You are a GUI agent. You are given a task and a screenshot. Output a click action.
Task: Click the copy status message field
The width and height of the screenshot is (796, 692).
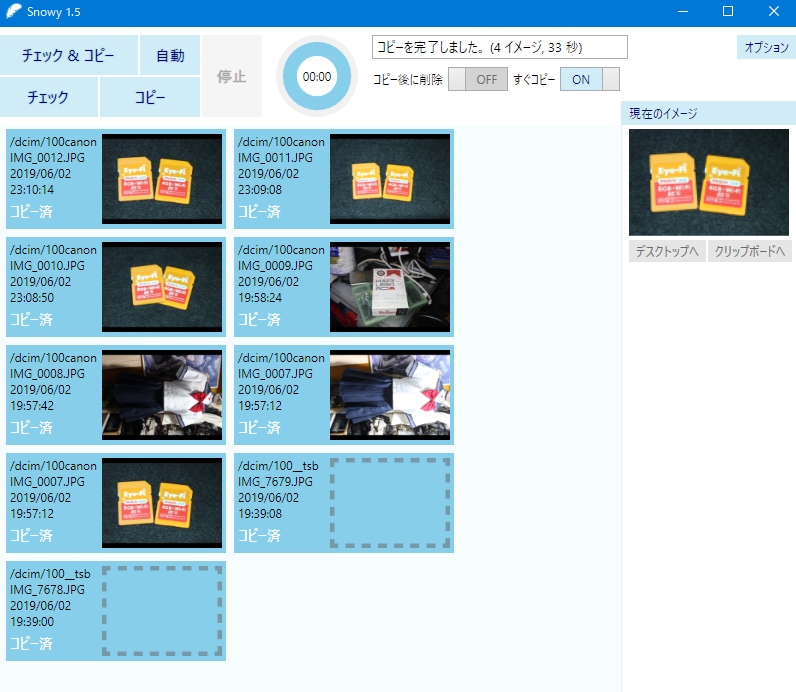click(500, 47)
